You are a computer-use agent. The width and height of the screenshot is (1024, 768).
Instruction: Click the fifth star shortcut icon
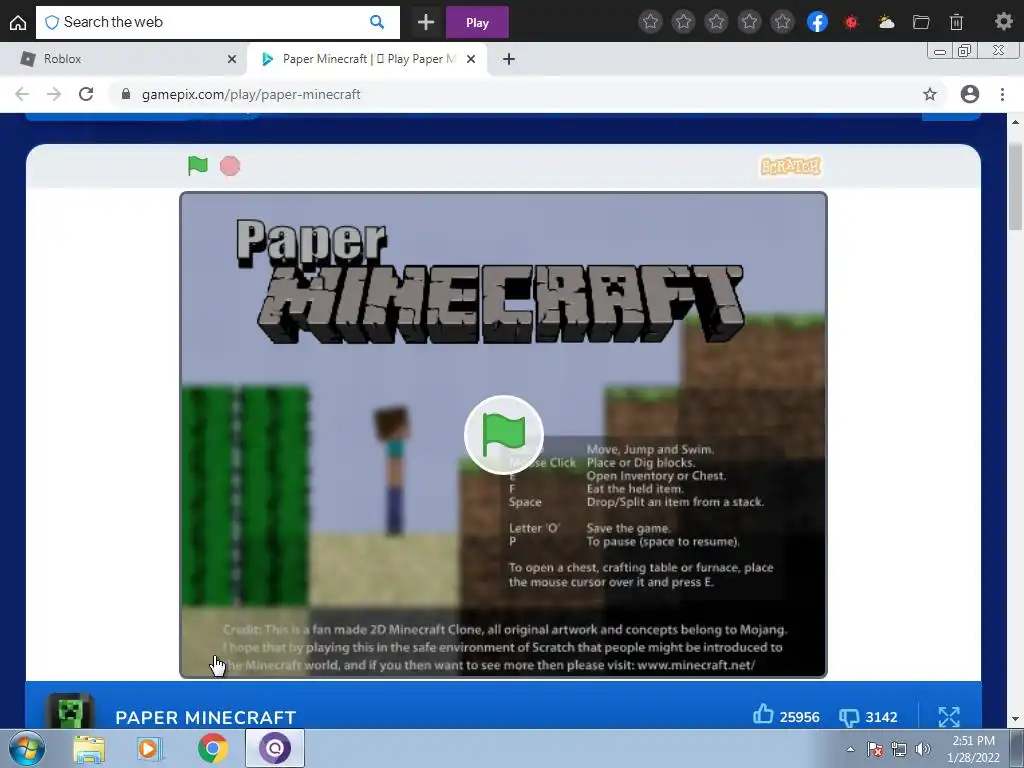point(782,22)
